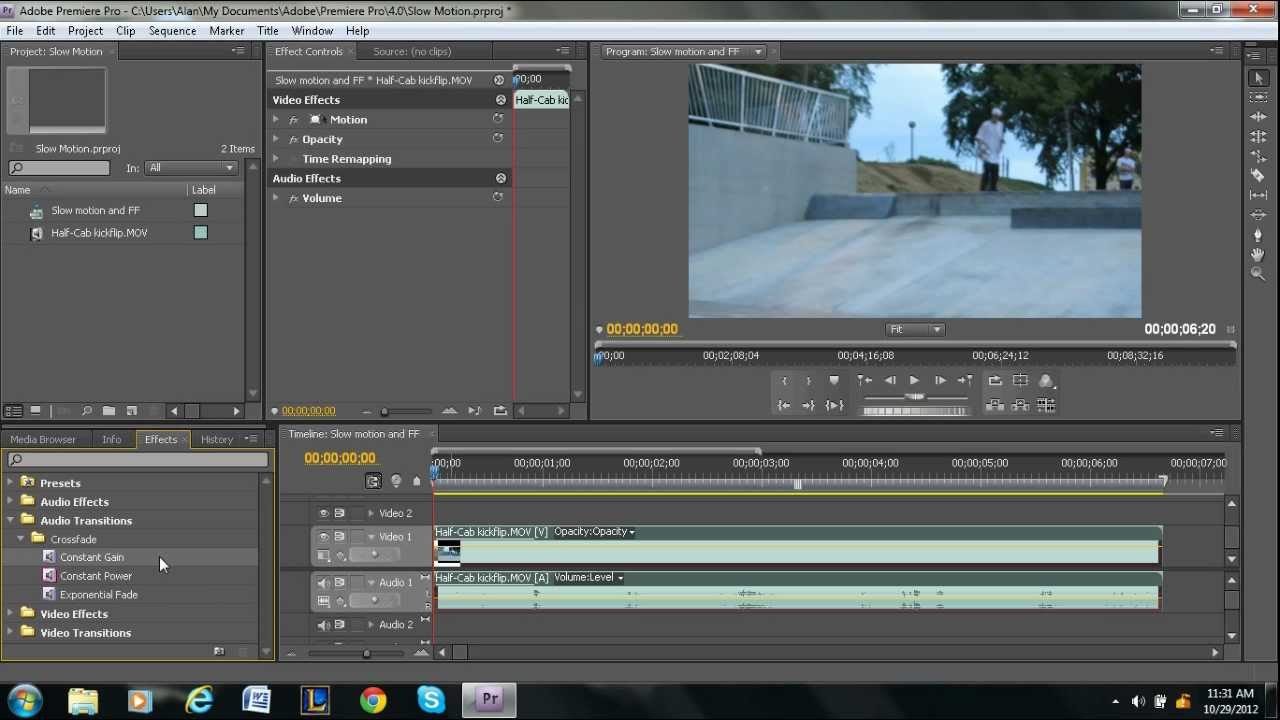1280x720 pixels.
Task: Mute the Audio 1 track output
Action: pos(323,583)
